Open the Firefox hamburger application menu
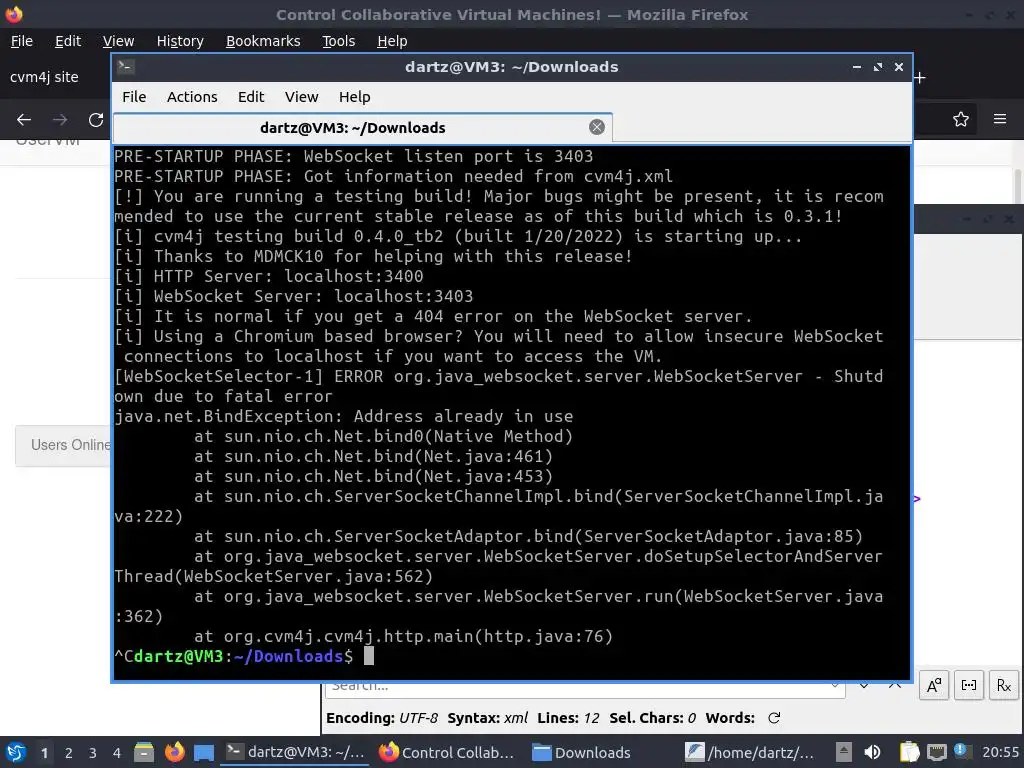 [x=1000, y=119]
